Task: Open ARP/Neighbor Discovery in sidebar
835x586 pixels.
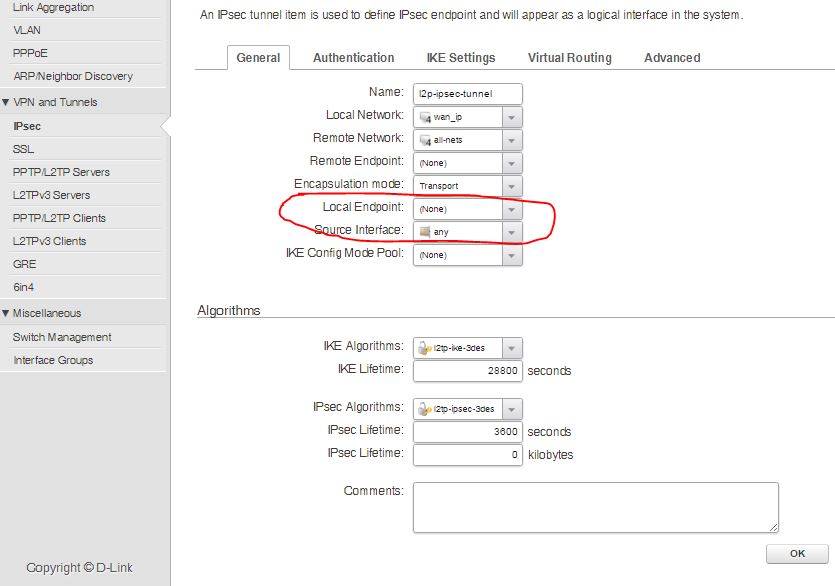Action: point(73,76)
